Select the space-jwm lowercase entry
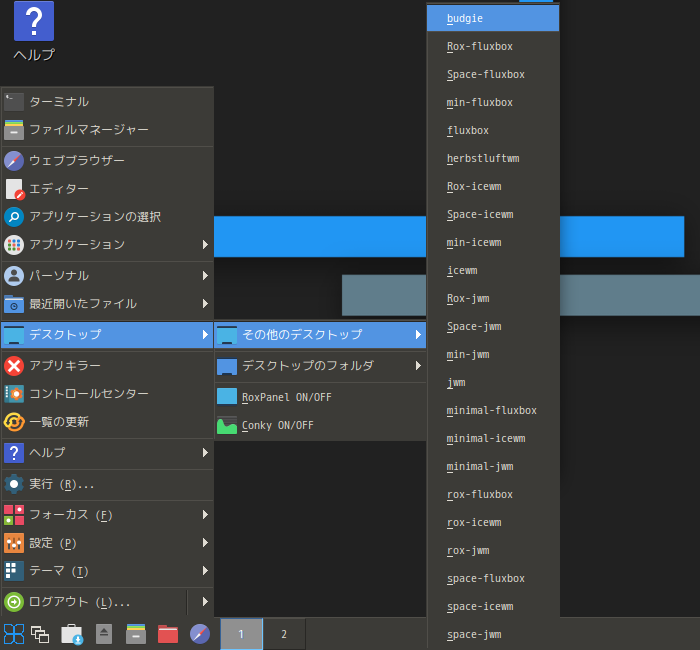The width and height of the screenshot is (700, 650). tap(493, 635)
